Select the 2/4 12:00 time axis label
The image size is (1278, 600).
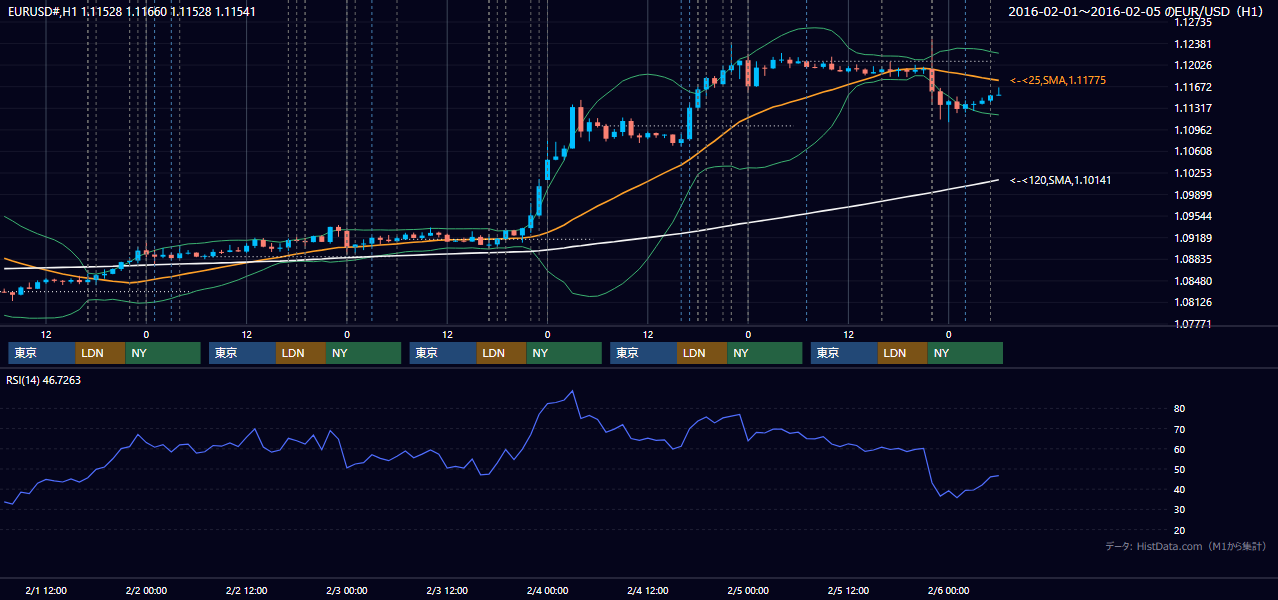(x=647, y=591)
